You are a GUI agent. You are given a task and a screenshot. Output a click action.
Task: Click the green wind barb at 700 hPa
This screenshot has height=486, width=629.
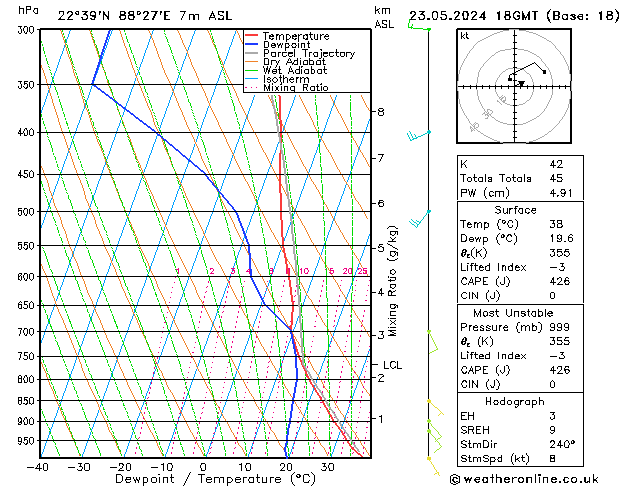click(x=432, y=342)
